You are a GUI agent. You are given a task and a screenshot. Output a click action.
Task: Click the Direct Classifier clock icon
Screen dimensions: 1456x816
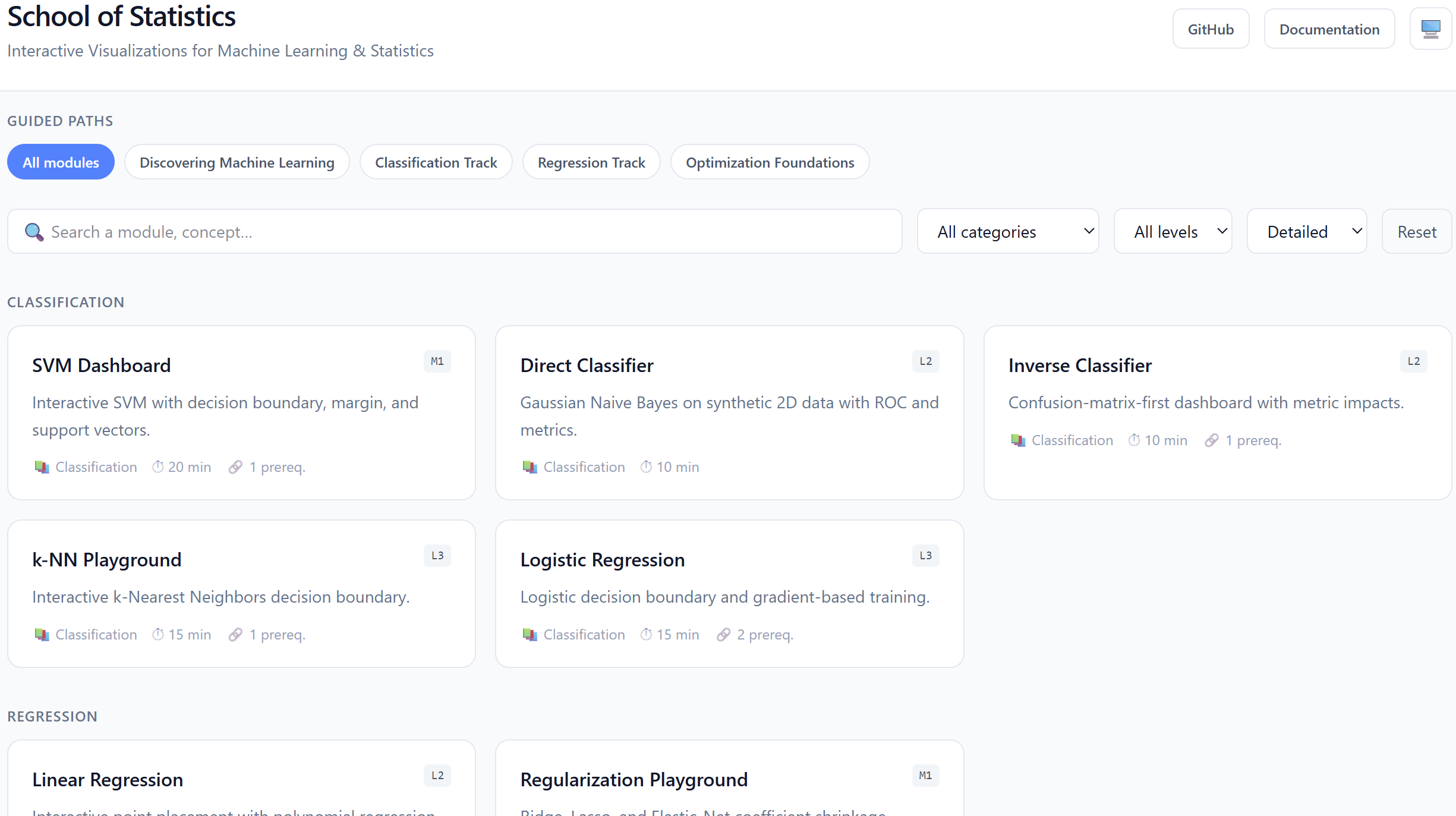646,467
